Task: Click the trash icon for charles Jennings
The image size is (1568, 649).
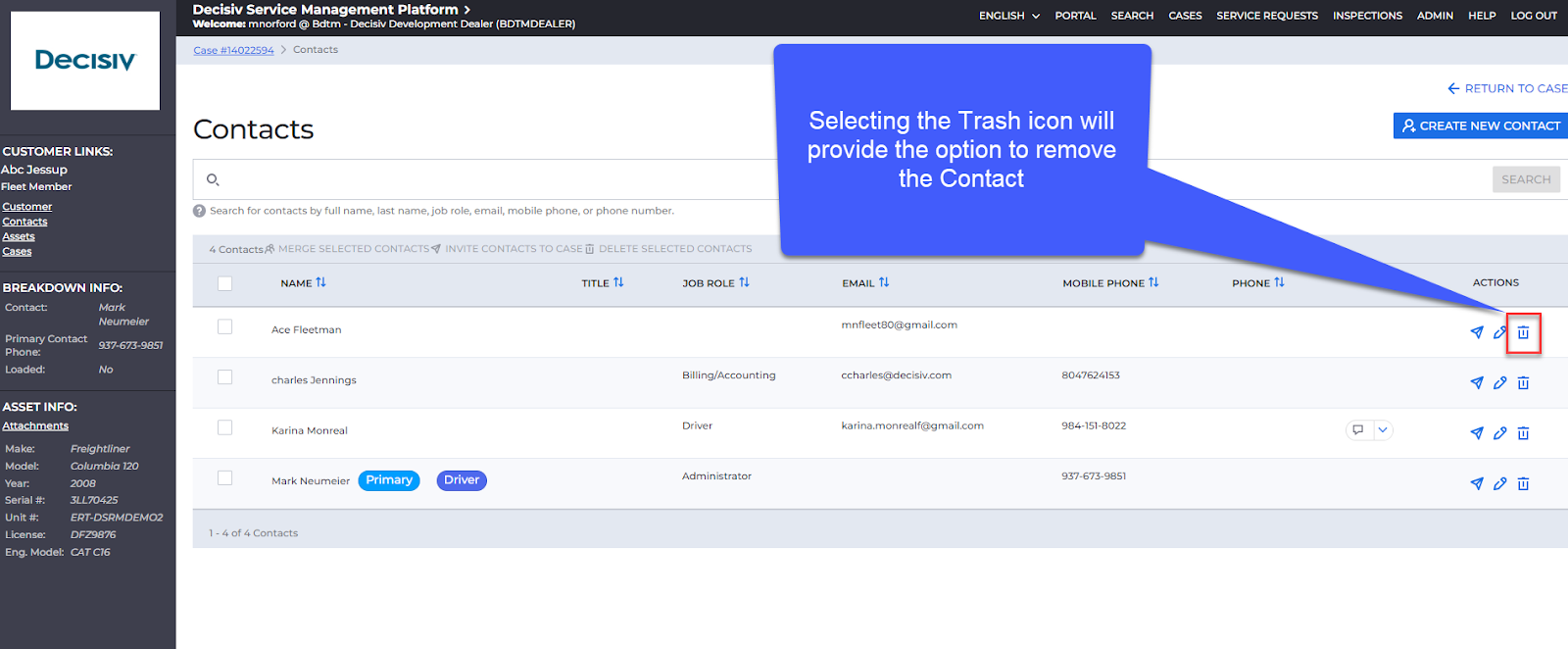Action: click(x=1523, y=383)
